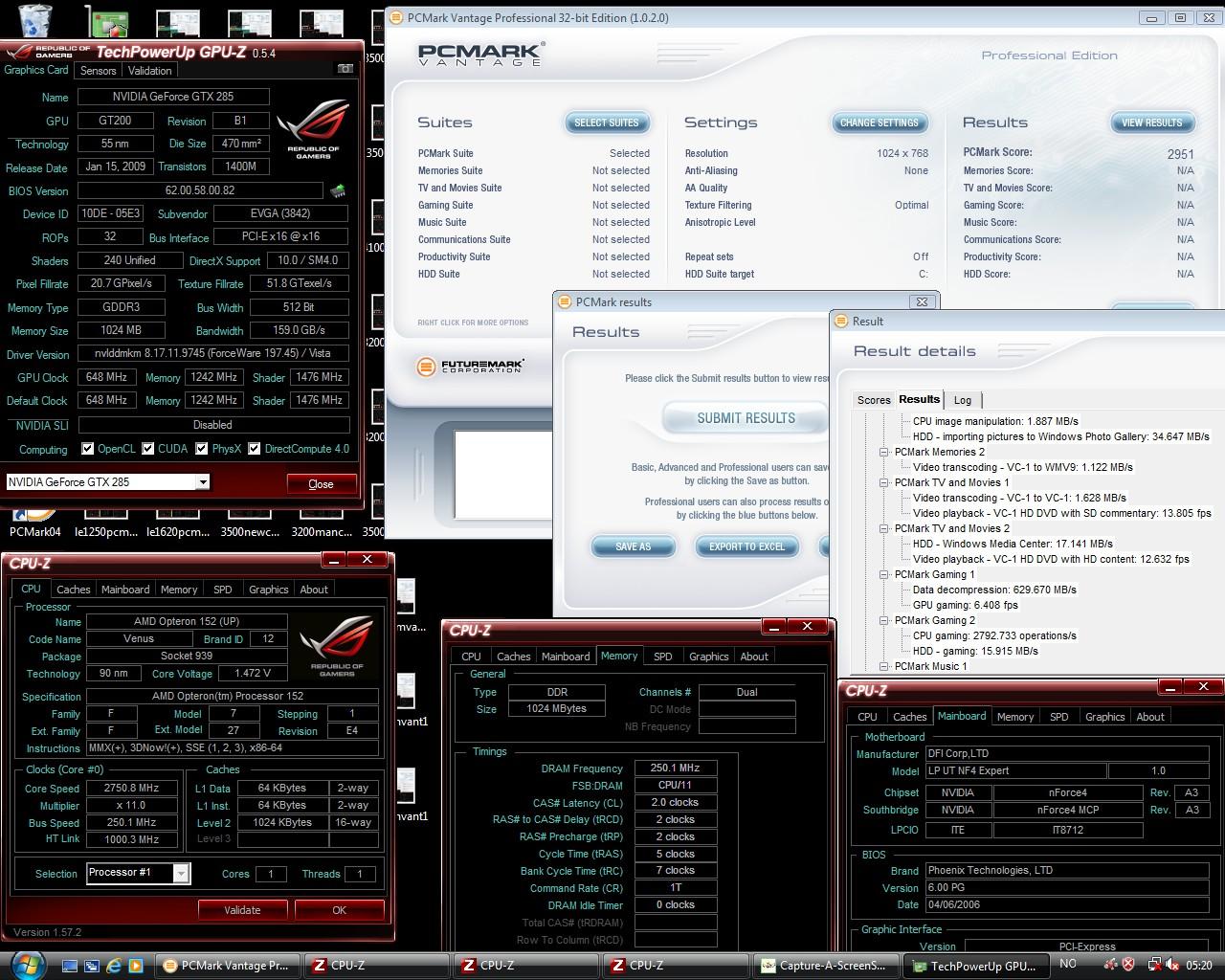
Task: Open Graphics tab in CPU-Z mainboard window
Action: (x=1104, y=717)
